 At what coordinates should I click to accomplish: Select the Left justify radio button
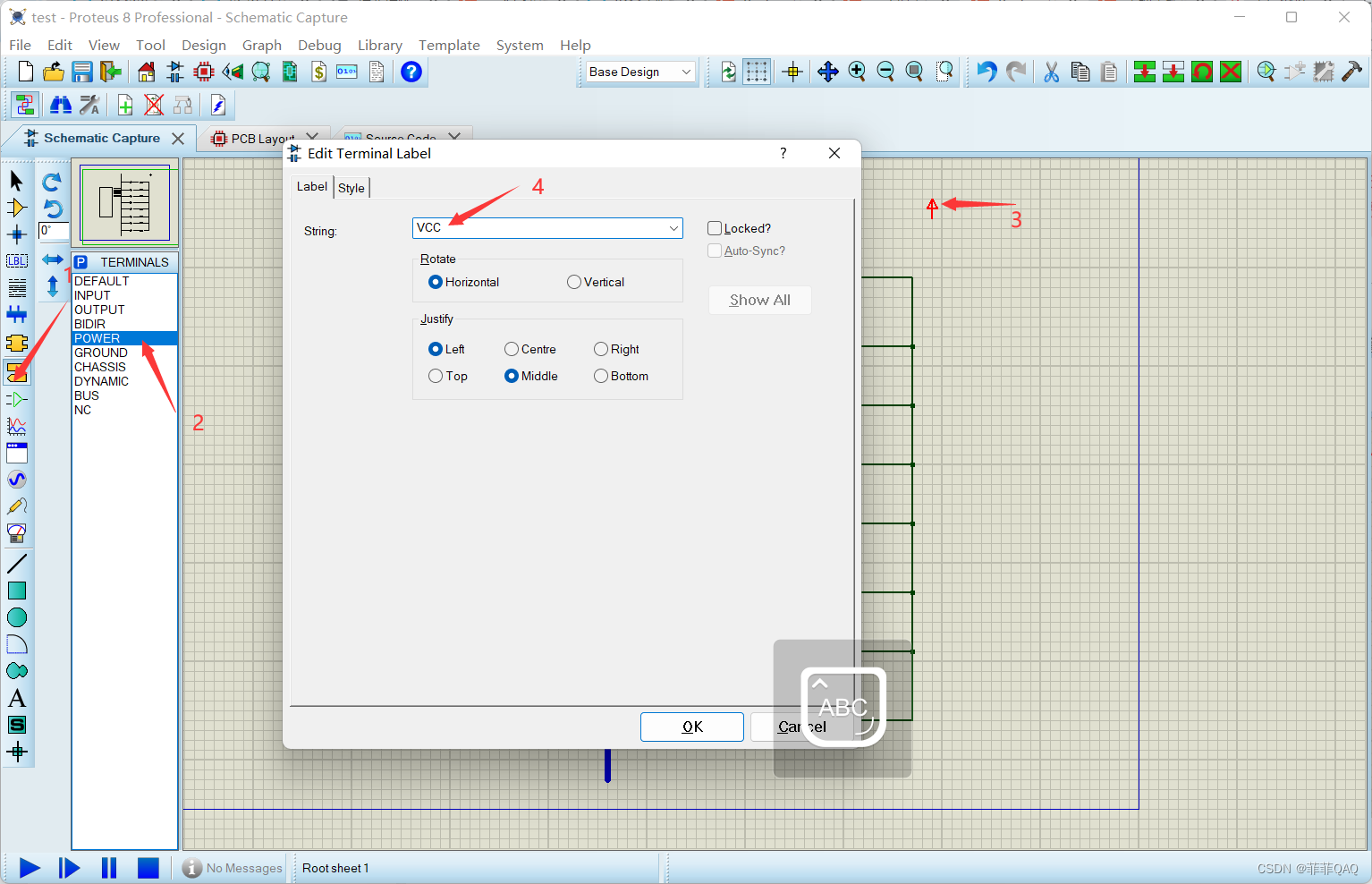point(436,349)
